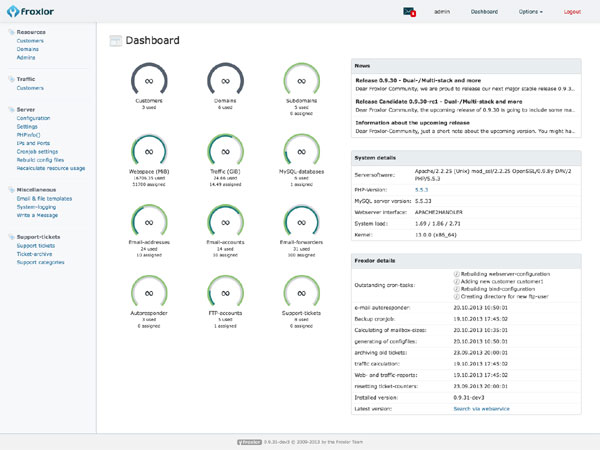Screen dimensions: 600x450
Task: Click the Subdomains usage gauge
Action: [x=302, y=80]
